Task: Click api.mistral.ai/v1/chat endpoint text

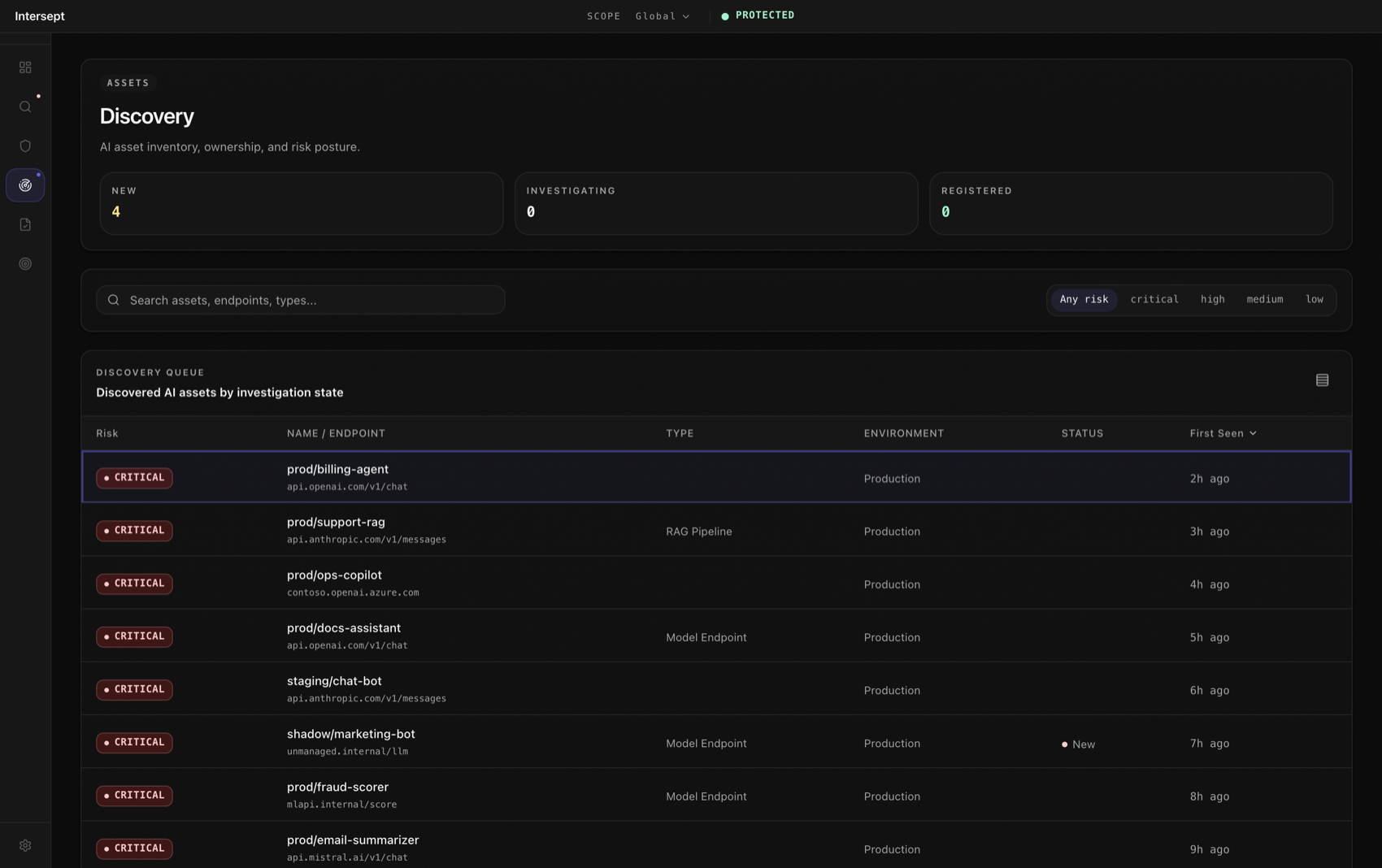Action: (347, 857)
